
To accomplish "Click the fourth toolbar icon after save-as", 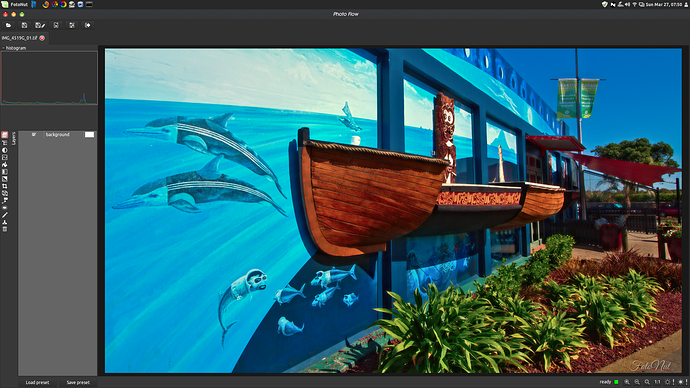I will coord(56,26).
